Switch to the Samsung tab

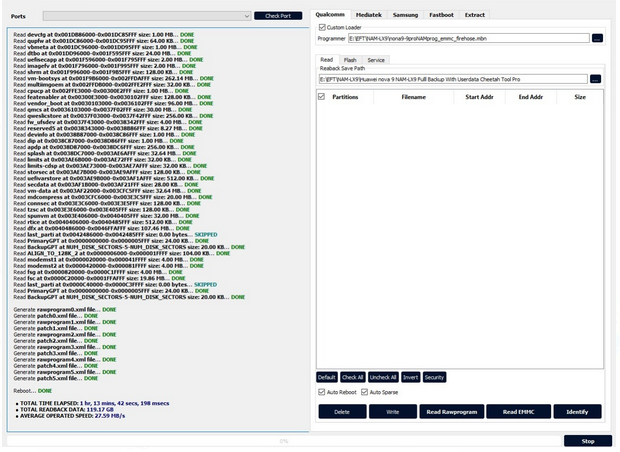coord(405,15)
